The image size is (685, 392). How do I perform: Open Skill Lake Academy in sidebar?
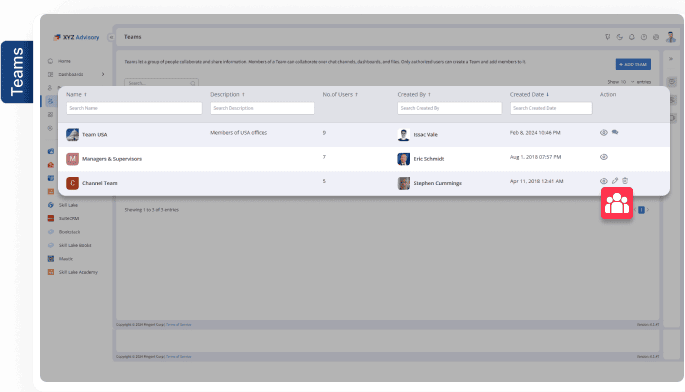(x=78, y=272)
